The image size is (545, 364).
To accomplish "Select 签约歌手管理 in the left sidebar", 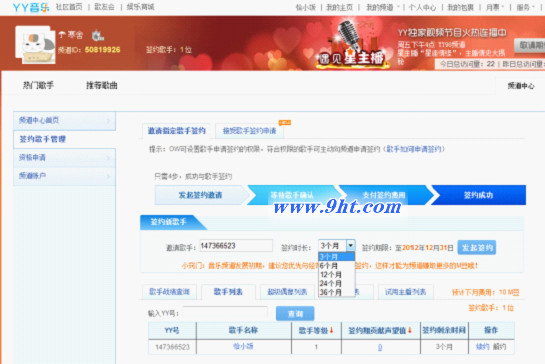I will click(64, 139).
